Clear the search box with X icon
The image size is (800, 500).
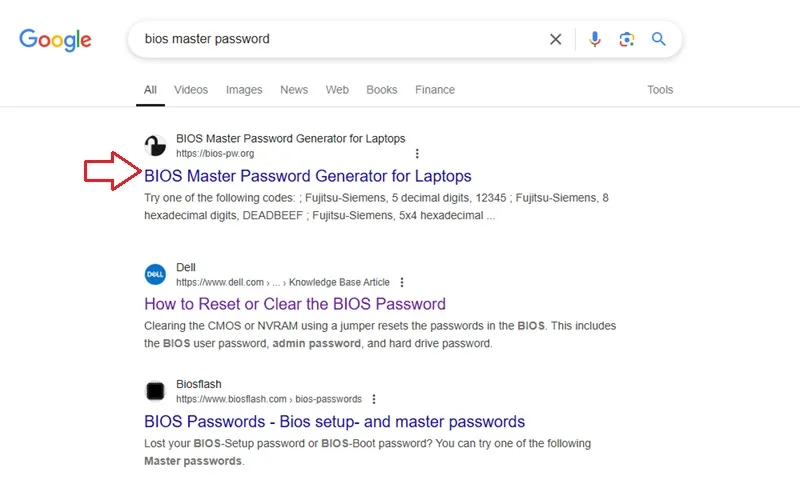556,39
